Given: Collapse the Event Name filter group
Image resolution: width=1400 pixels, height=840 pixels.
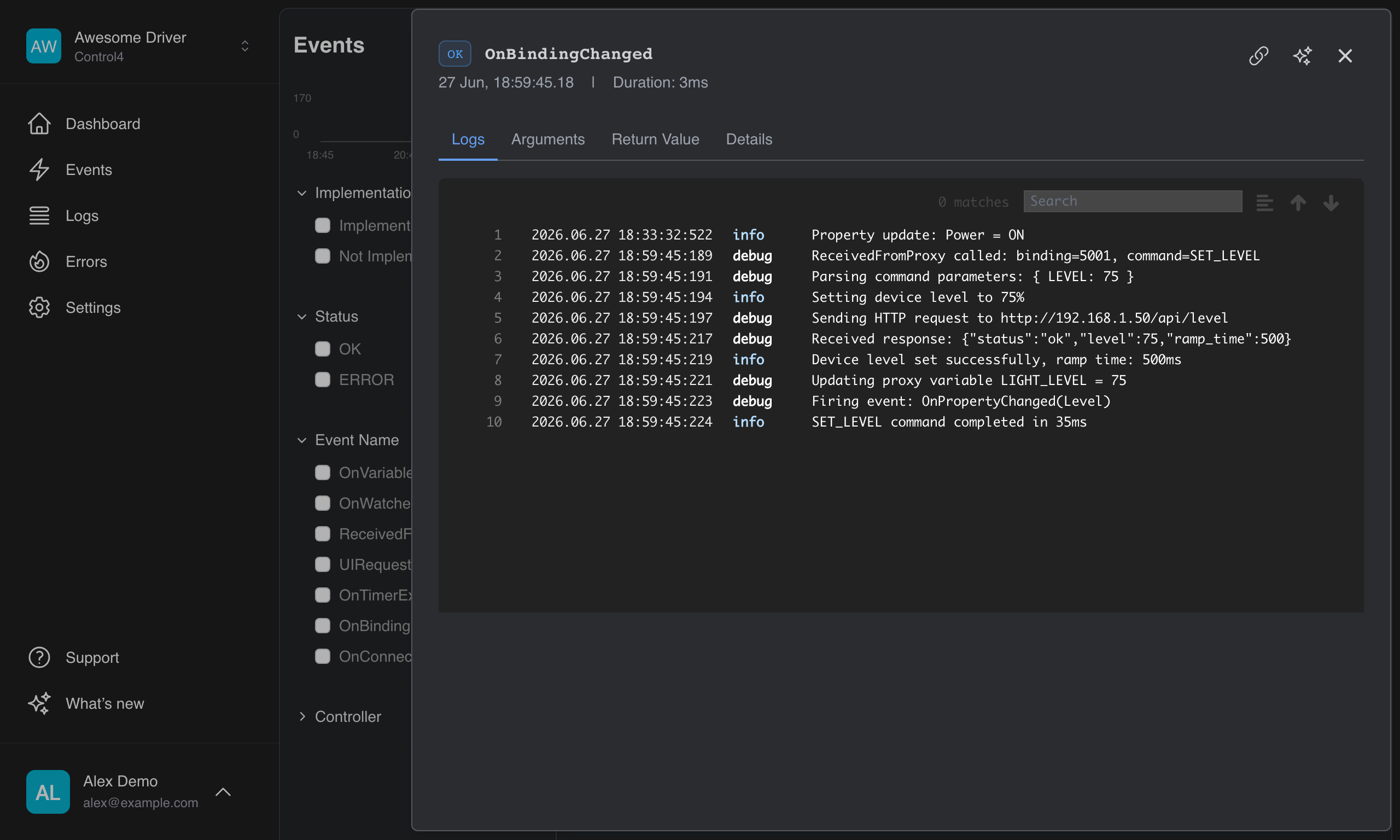Looking at the screenshot, I should click(x=302, y=440).
